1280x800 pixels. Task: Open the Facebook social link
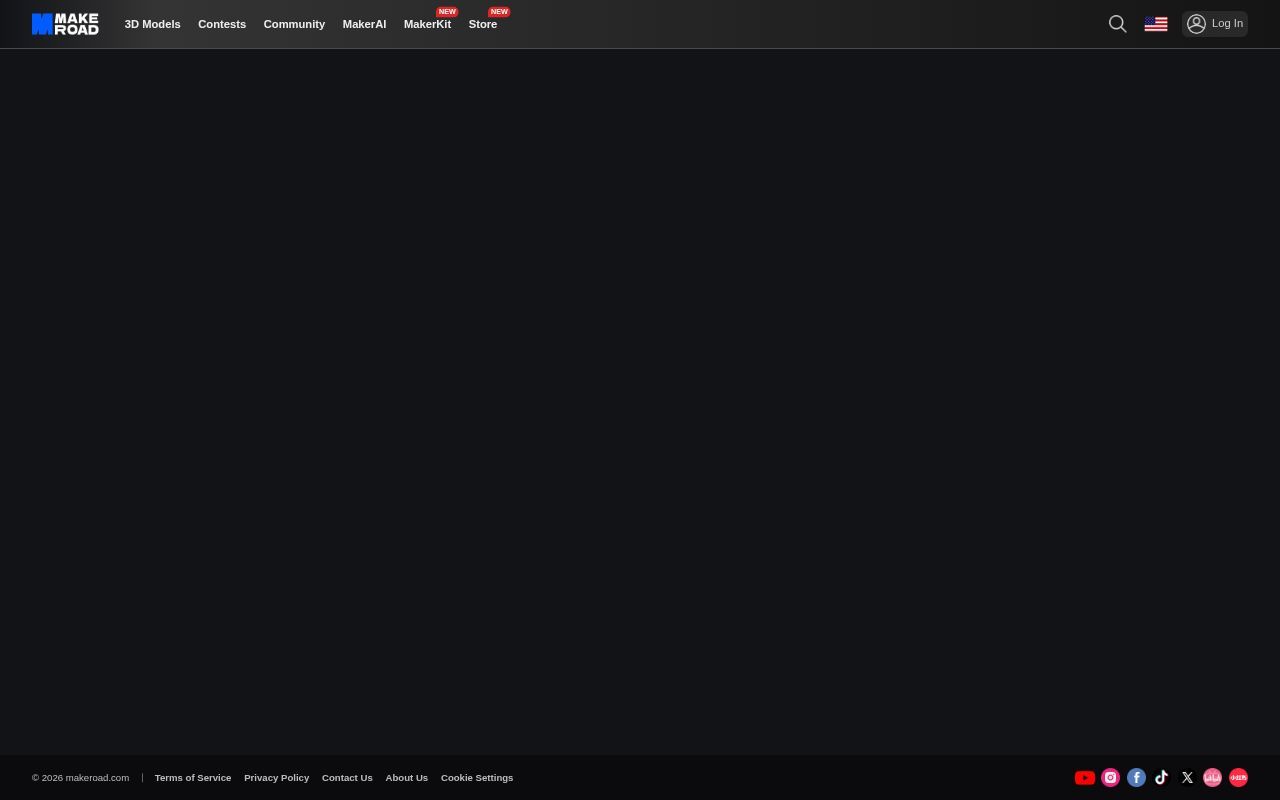[x=1136, y=778]
